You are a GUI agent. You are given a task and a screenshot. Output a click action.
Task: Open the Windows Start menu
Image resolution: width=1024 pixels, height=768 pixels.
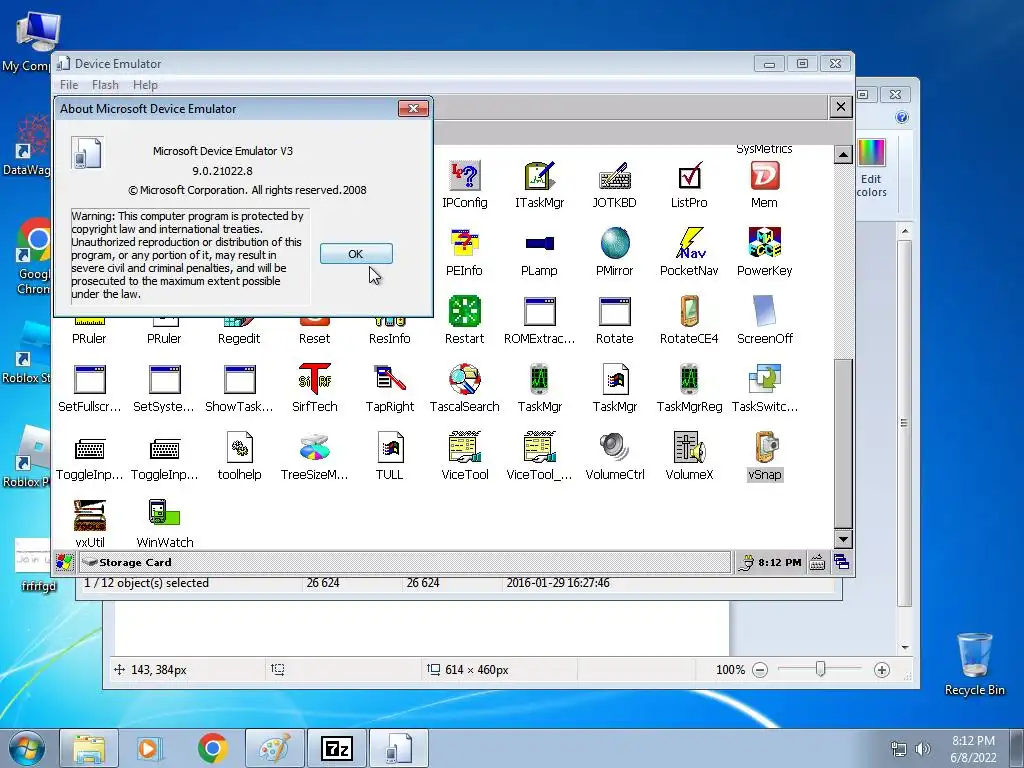coord(27,748)
